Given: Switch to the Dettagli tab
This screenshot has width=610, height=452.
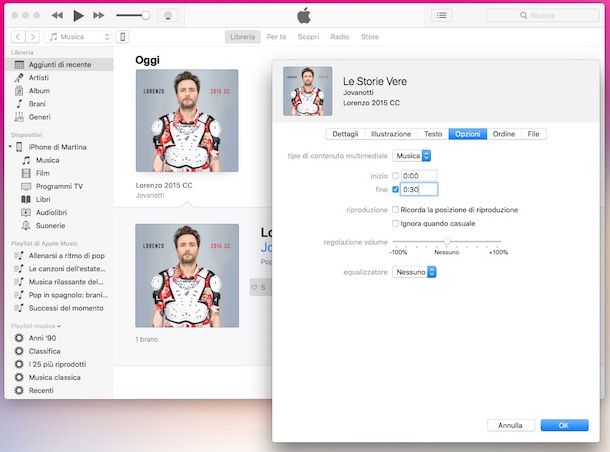Looking at the screenshot, I should pyautogui.click(x=345, y=134).
